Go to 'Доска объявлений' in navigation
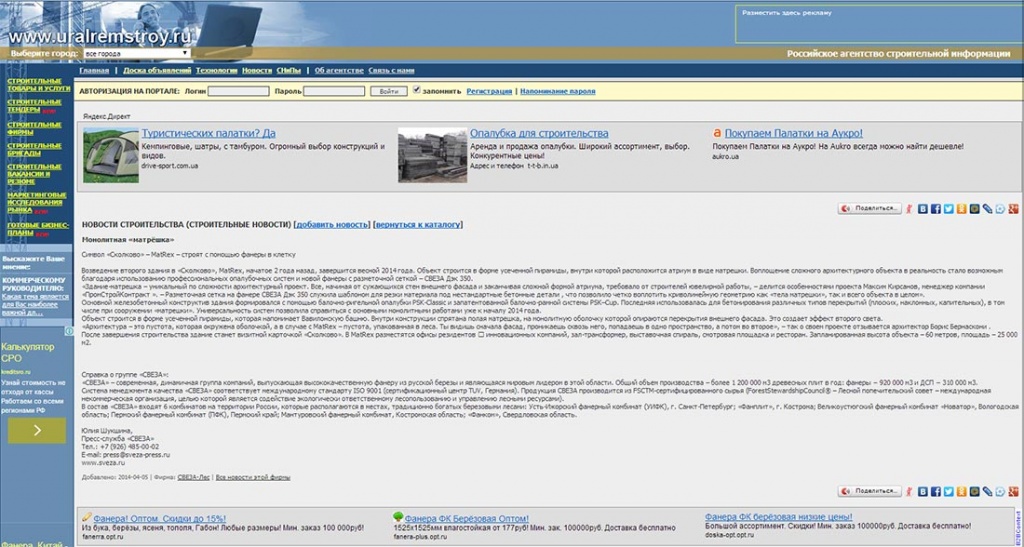 coord(157,70)
